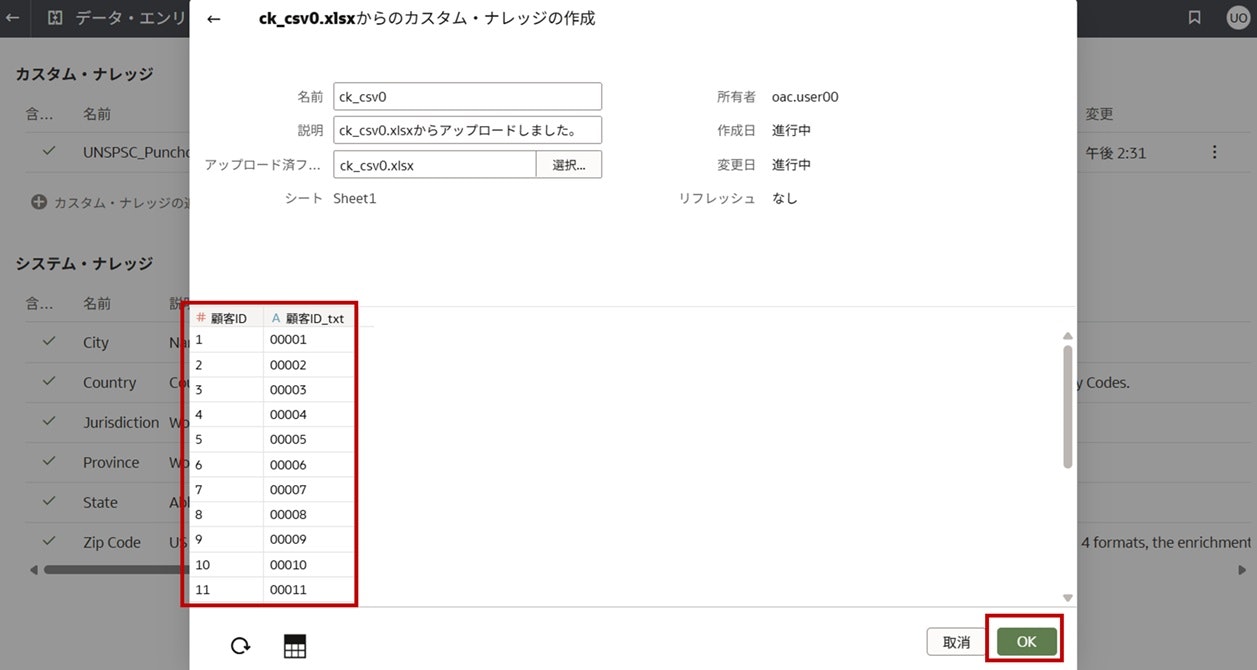Click the uploaded file field ck_csv0.xlsx
Image resolution: width=1257 pixels, height=670 pixels.
[435, 165]
